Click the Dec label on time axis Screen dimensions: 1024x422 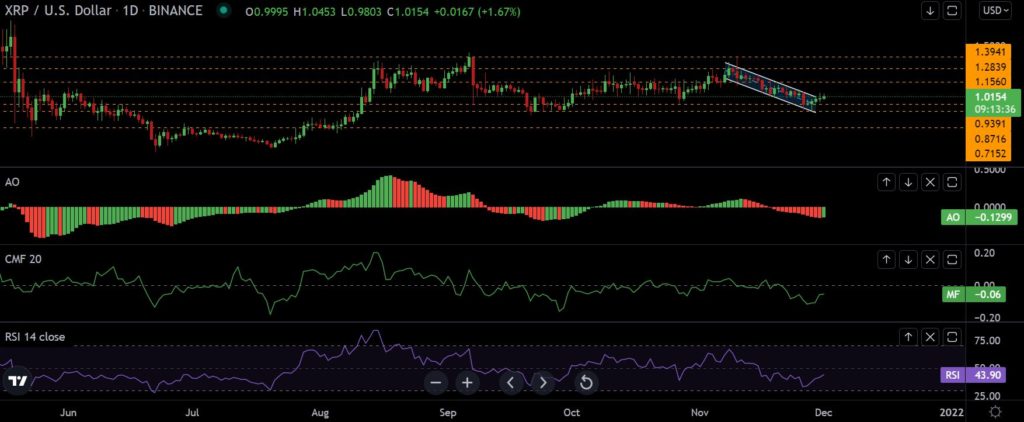pos(823,412)
